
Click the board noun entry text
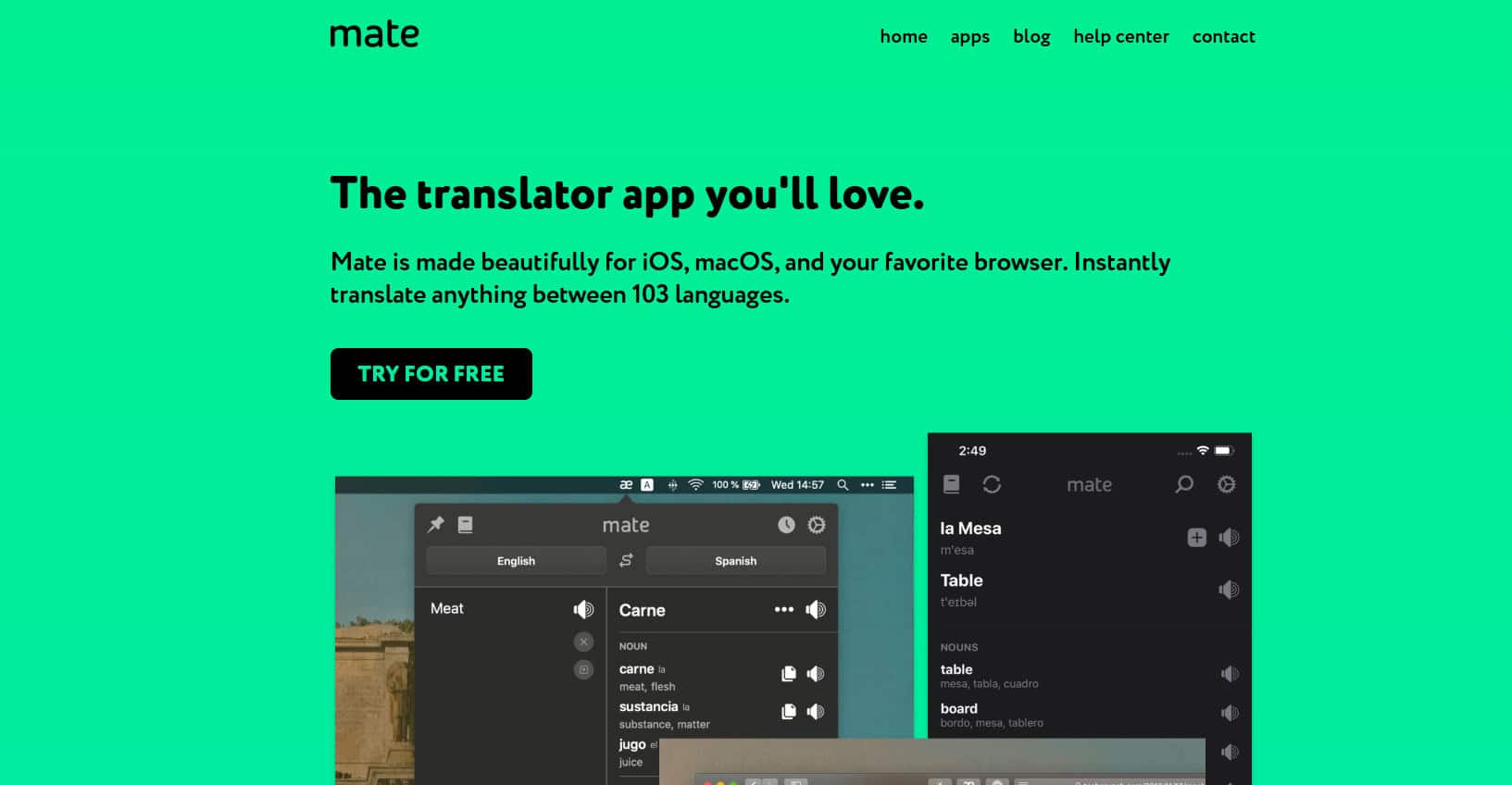(x=959, y=708)
